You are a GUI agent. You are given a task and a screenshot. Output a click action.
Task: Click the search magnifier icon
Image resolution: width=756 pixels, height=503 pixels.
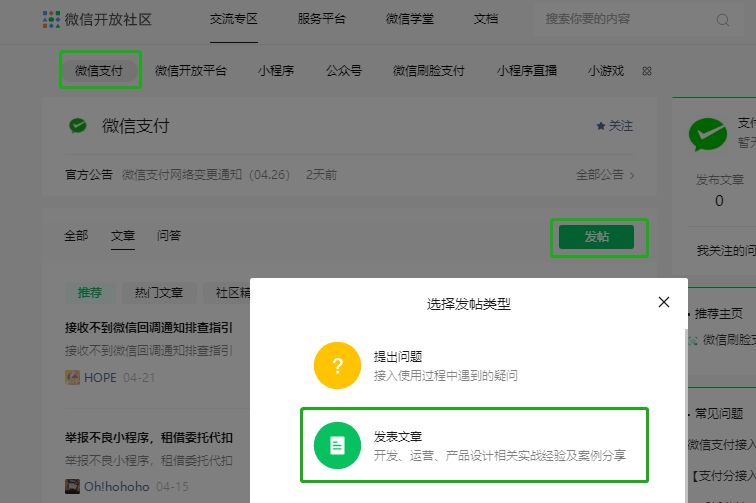click(x=722, y=20)
